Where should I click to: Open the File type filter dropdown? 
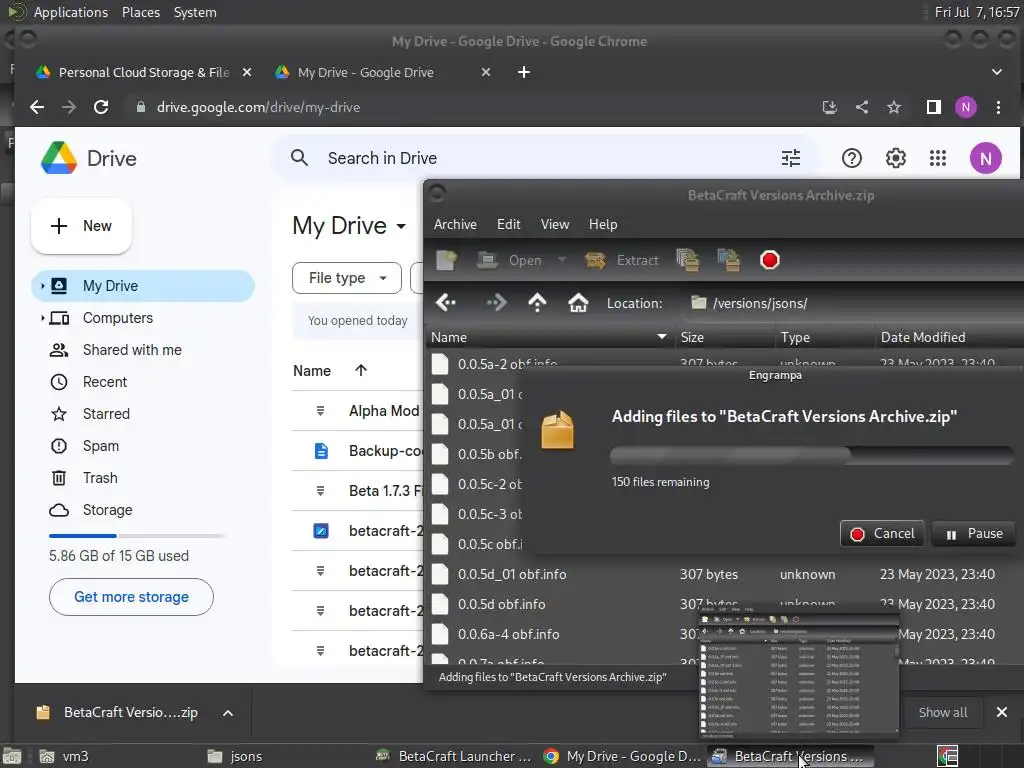(347, 278)
